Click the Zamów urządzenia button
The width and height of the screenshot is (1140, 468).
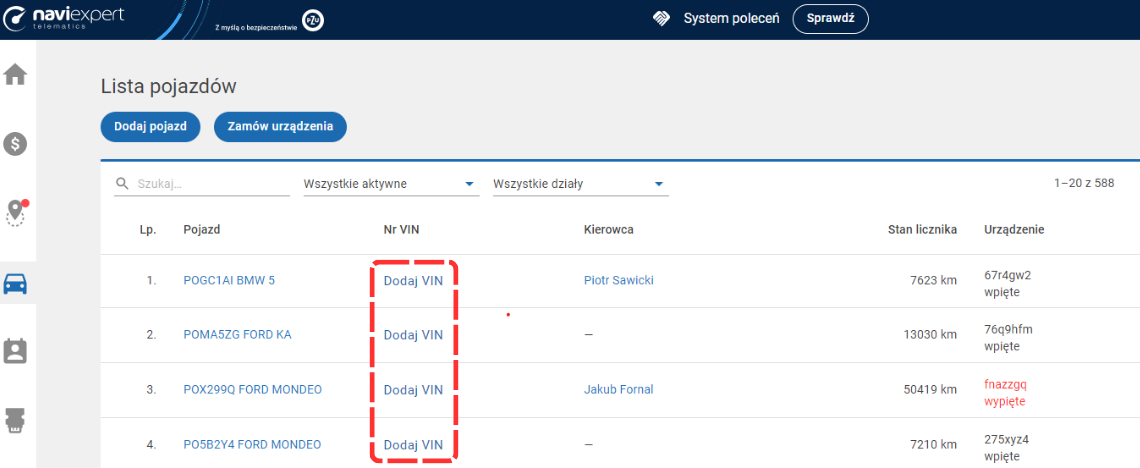click(280, 127)
